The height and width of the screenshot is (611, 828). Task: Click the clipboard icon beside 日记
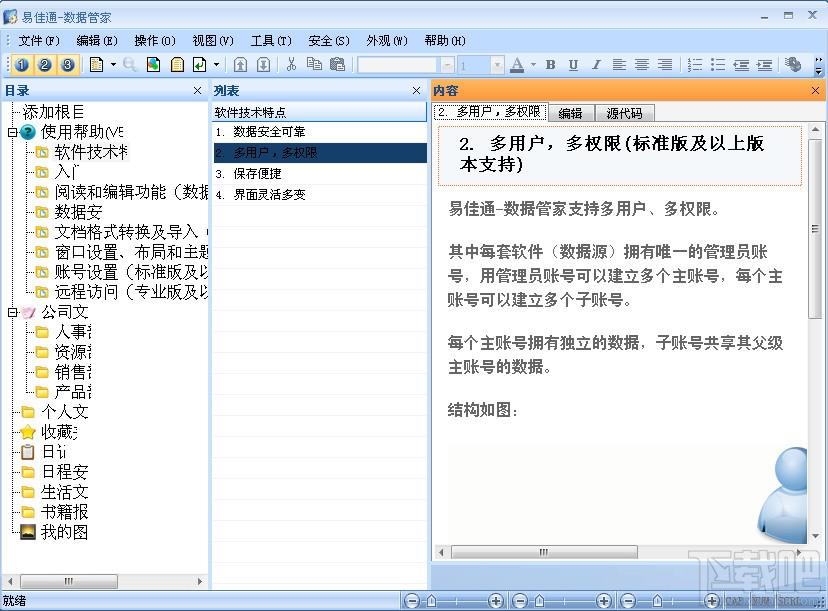[28, 452]
